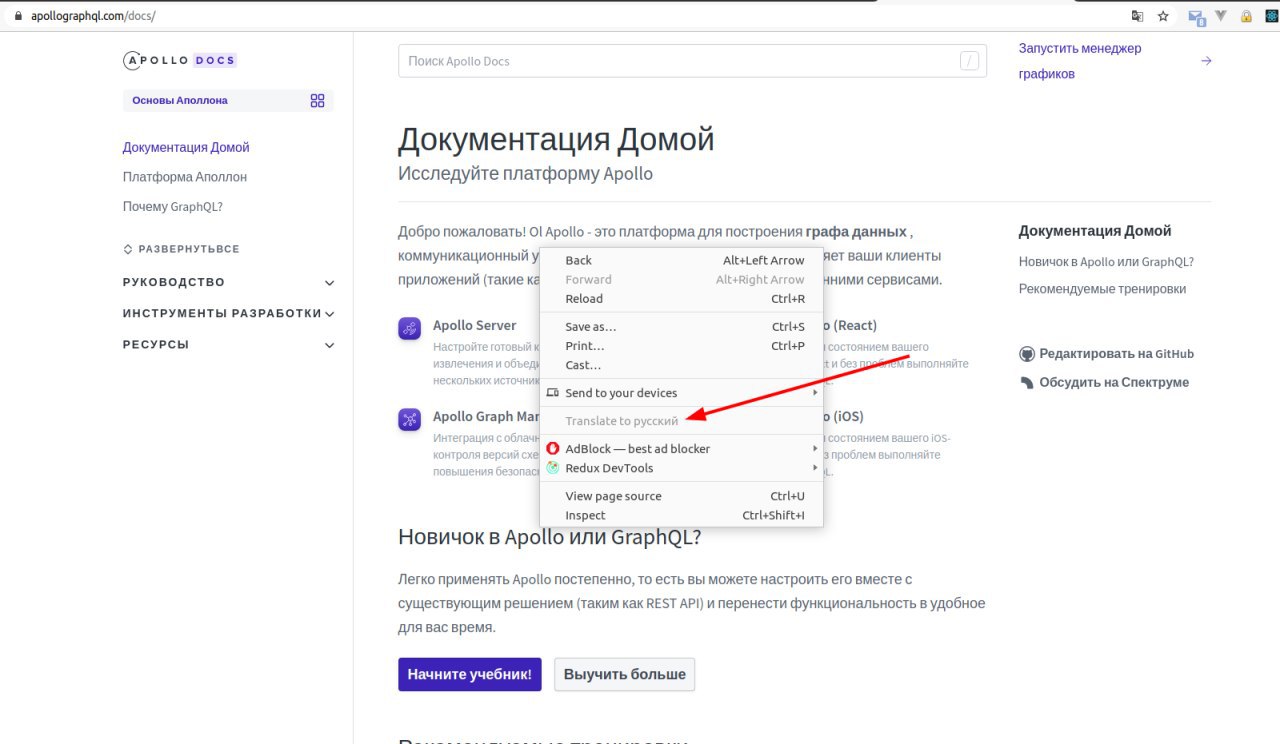Open Редактировать на GitHub link
The height and width of the screenshot is (744, 1280).
point(1106,354)
